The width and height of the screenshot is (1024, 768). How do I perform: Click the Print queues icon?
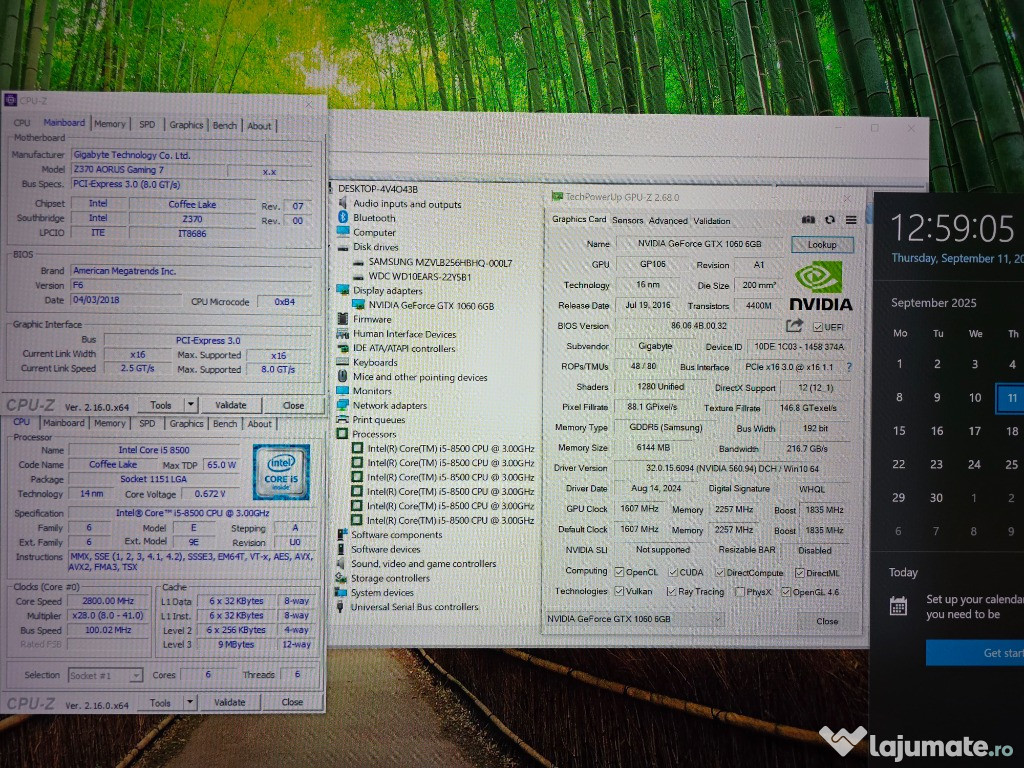click(343, 419)
